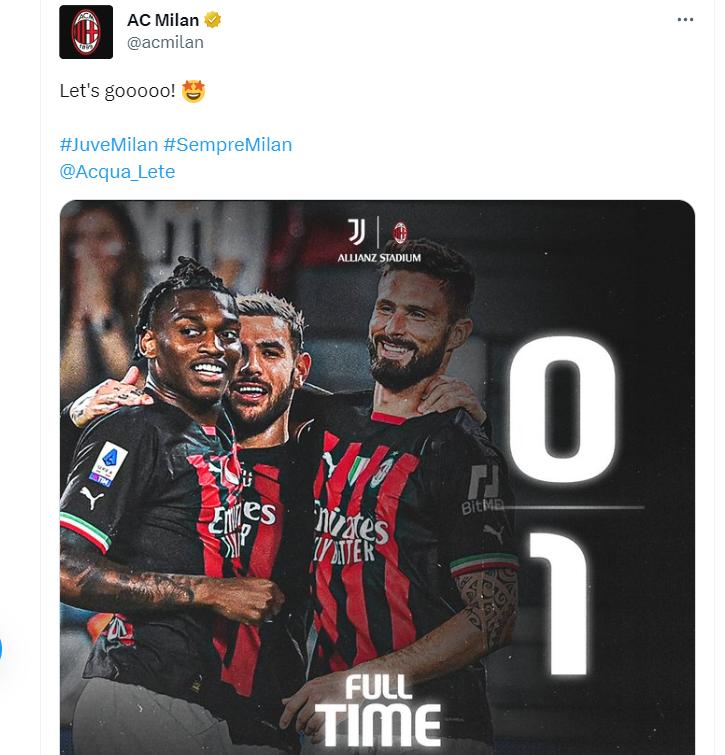Click the AC Milan crest in image header

tap(400, 233)
